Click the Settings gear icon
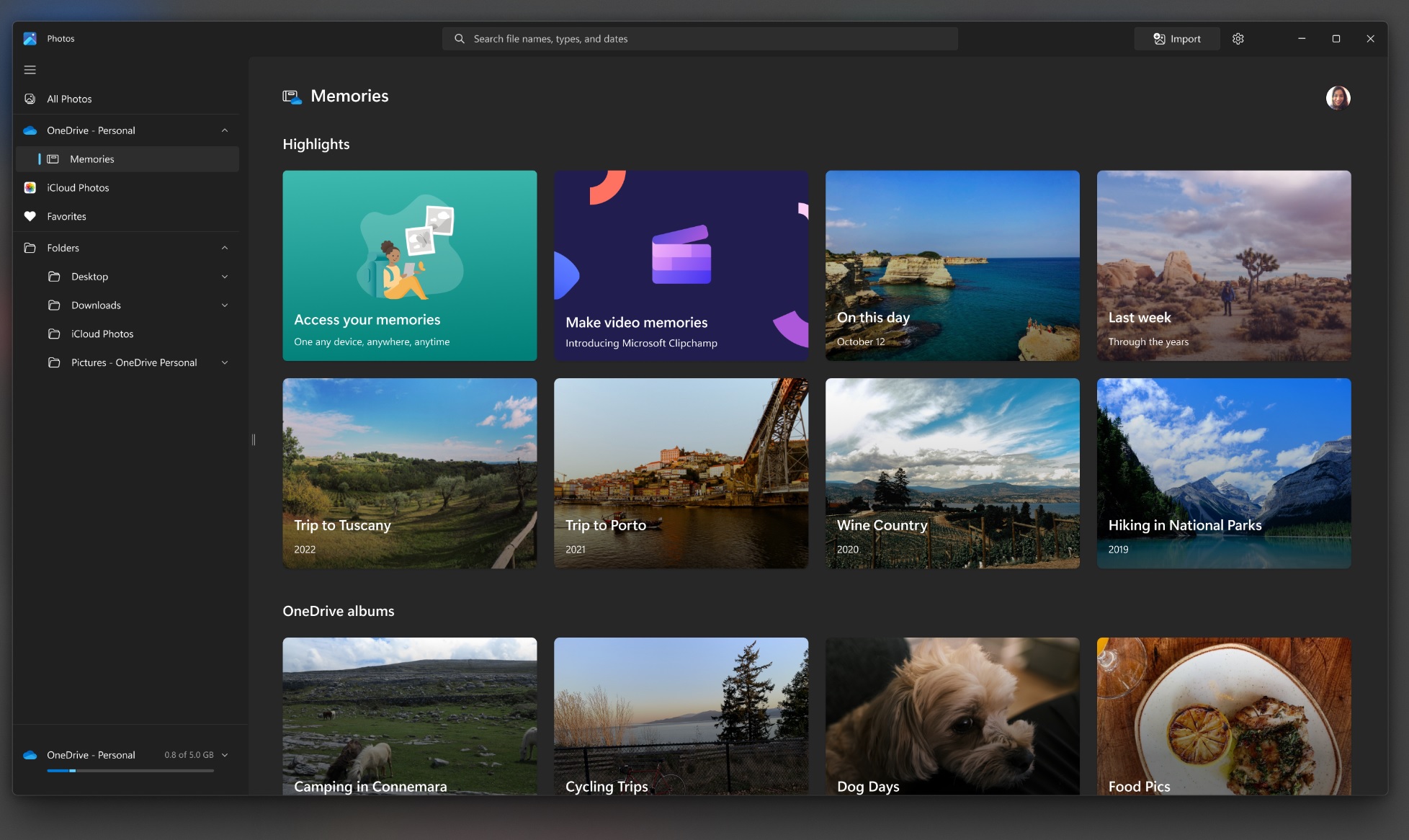This screenshot has width=1409, height=840. 1238,38
